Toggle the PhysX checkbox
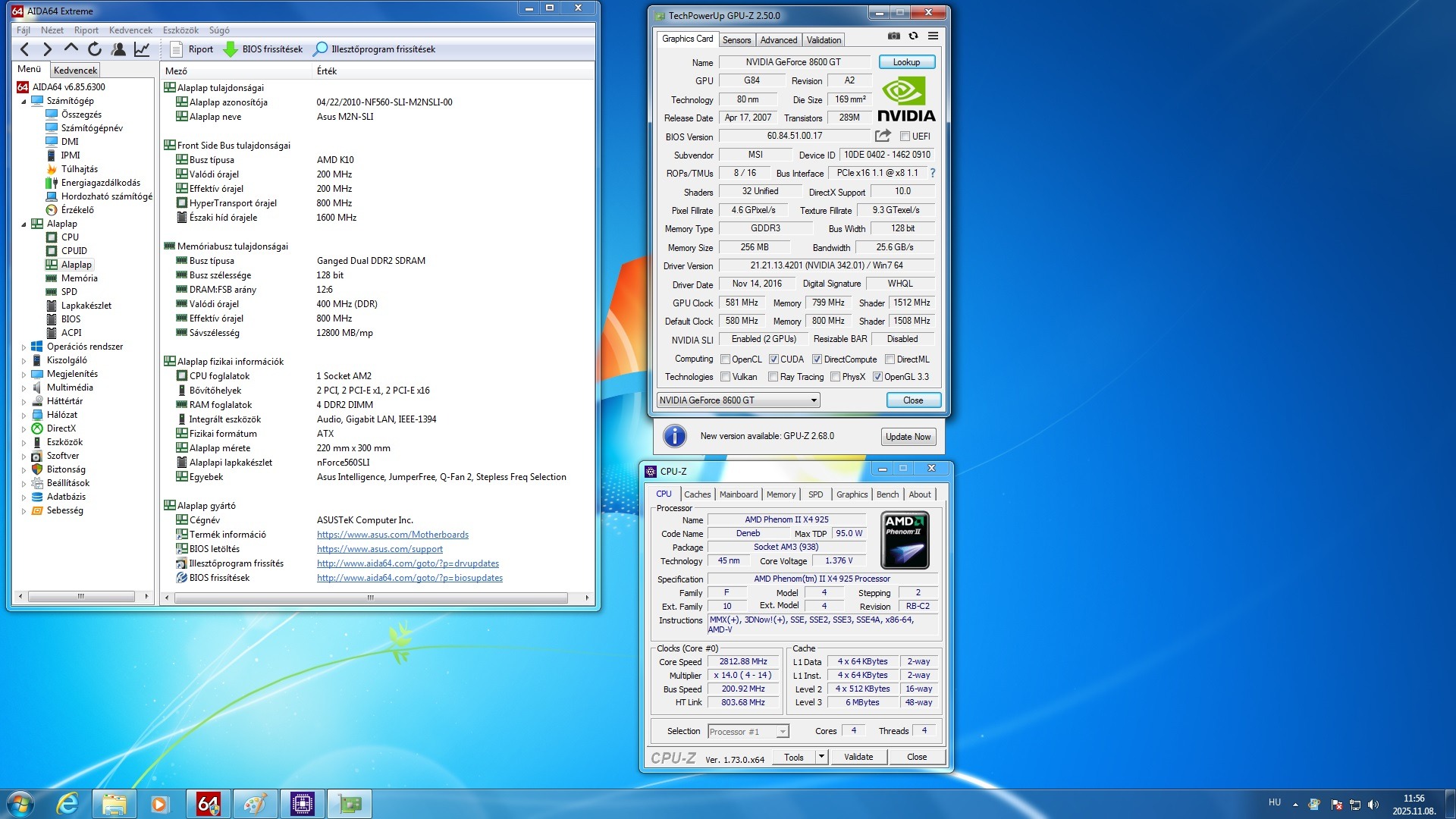1456x819 pixels. click(836, 377)
